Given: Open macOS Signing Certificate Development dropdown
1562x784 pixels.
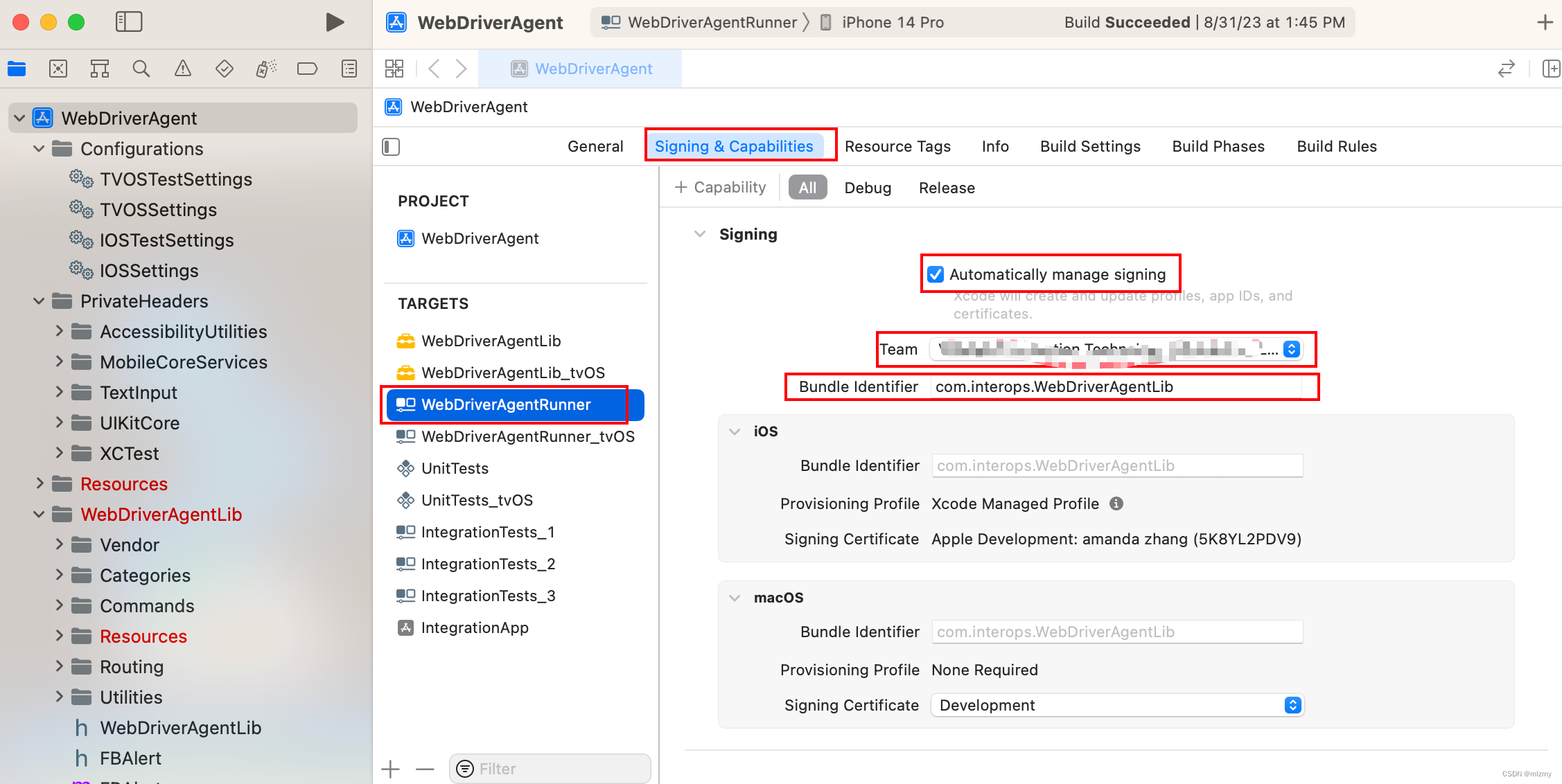Looking at the screenshot, I should click(1117, 705).
